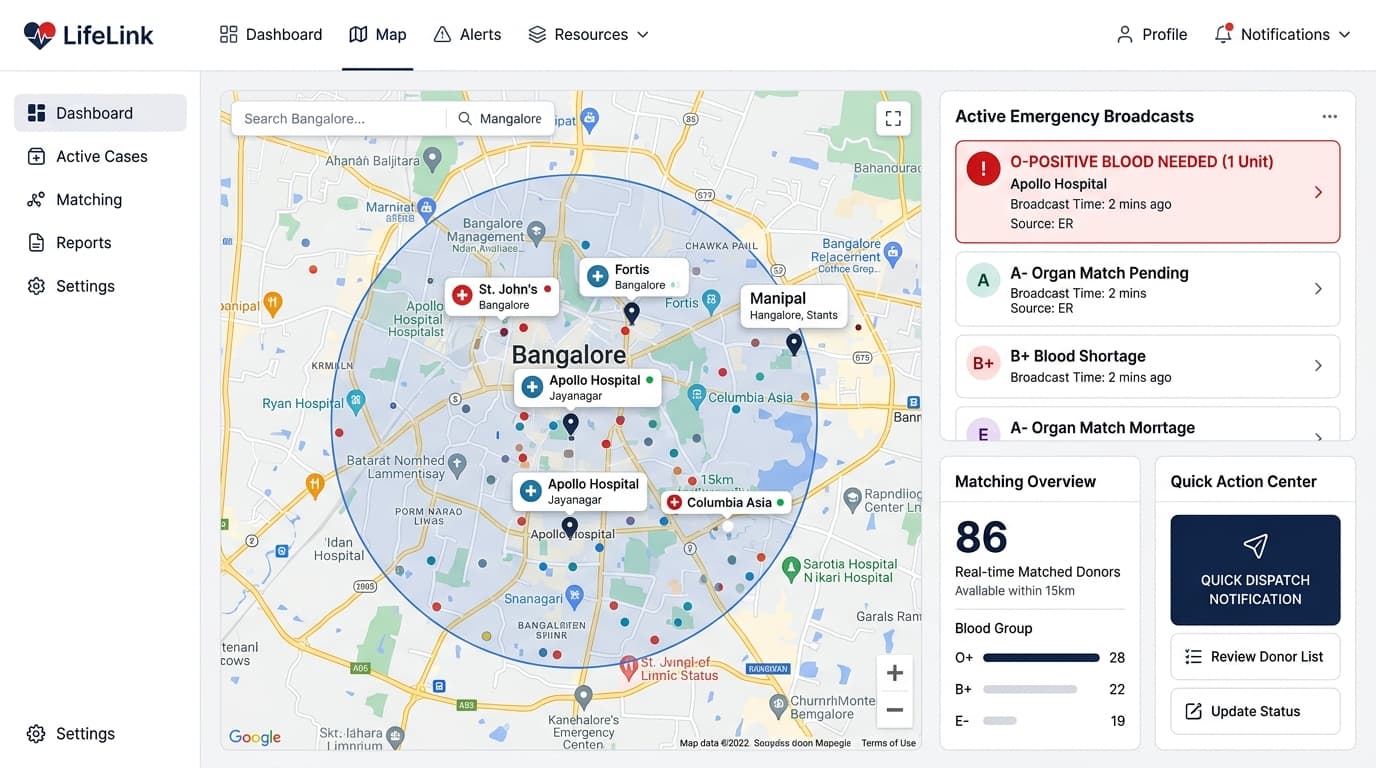This screenshot has height=768, width=1376.
Task: Select the Columbia Asia hospital map card
Action: tap(726, 502)
